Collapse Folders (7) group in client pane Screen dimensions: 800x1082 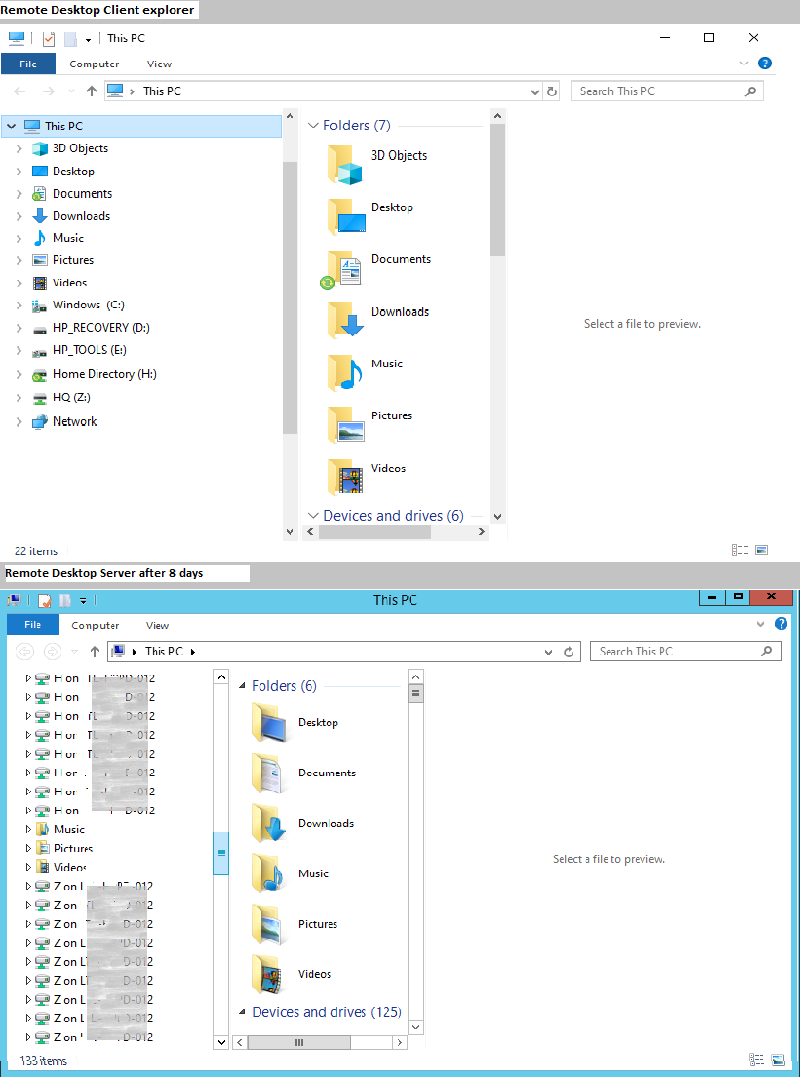[x=313, y=126]
